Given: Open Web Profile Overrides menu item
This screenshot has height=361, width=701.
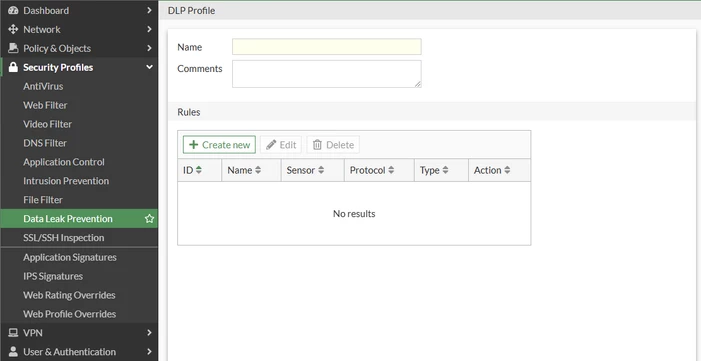Looking at the screenshot, I should click(x=79, y=314).
